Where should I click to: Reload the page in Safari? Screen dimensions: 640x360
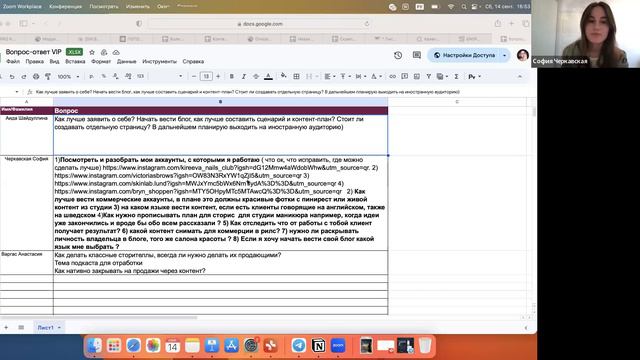[367, 24]
